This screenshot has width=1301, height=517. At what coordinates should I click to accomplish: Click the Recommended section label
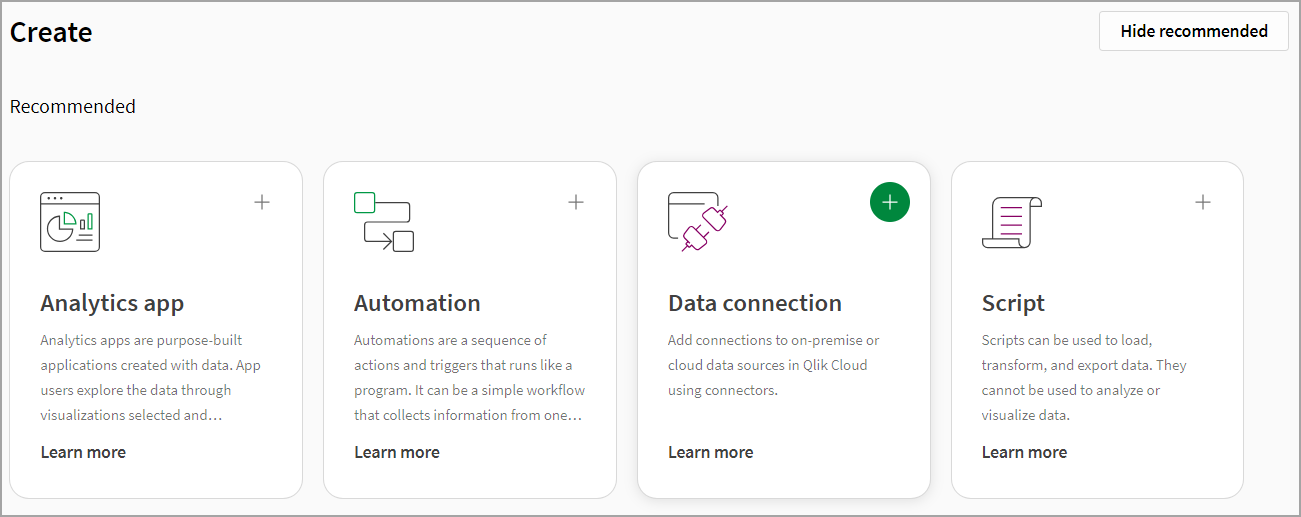click(73, 106)
